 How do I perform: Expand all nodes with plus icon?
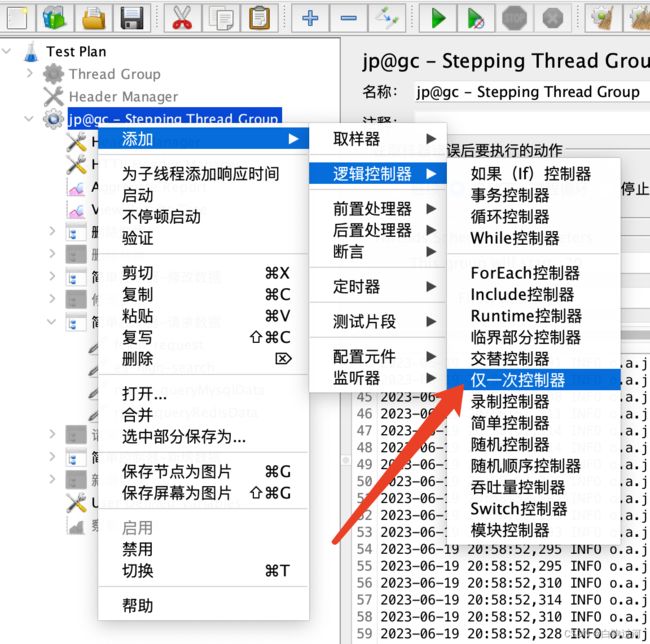310,18
